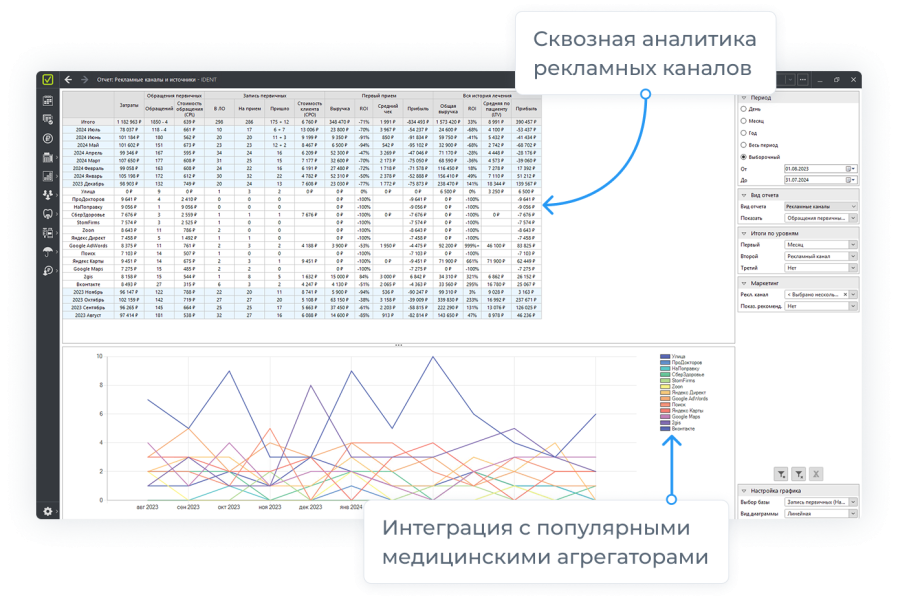The image size is (898, 600).
Task: Go forward with the right arrow
Action: pos(84,80)
